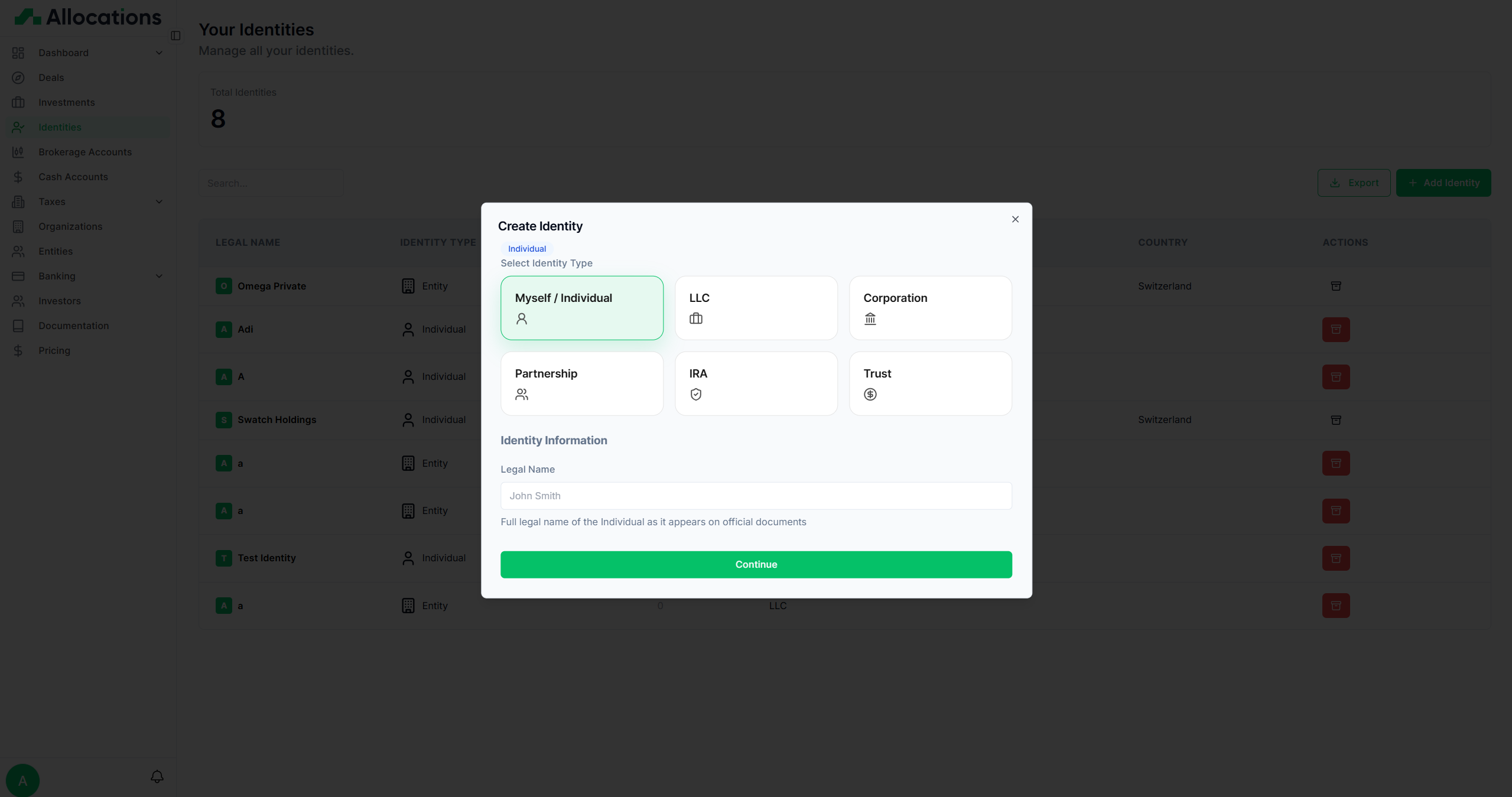Expand the Dashboard menu chevron
The height and width of the screenshot is (797, 1512).
[x=159, y=53]
